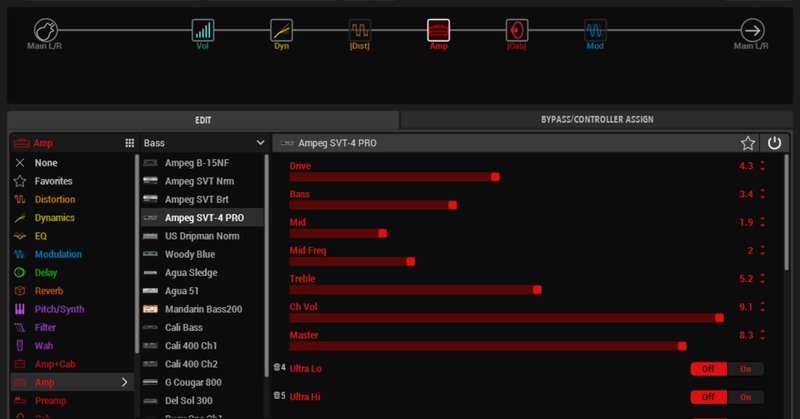Adjust Mid value stepper
Screen dimensions: 800x419
(762, 222)
